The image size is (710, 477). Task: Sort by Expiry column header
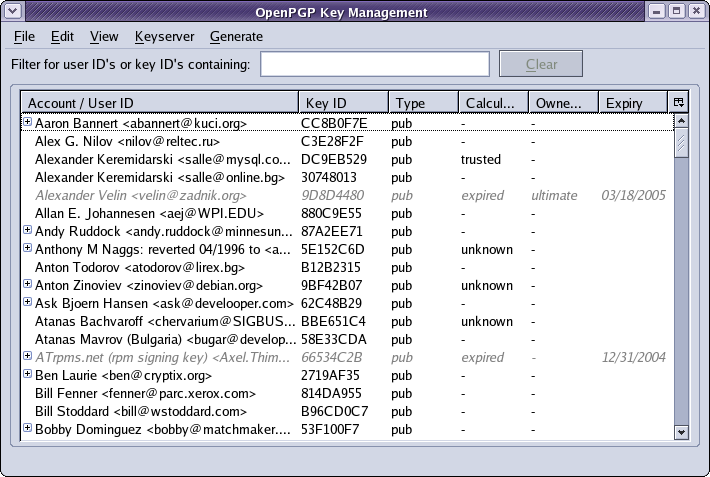633,103
